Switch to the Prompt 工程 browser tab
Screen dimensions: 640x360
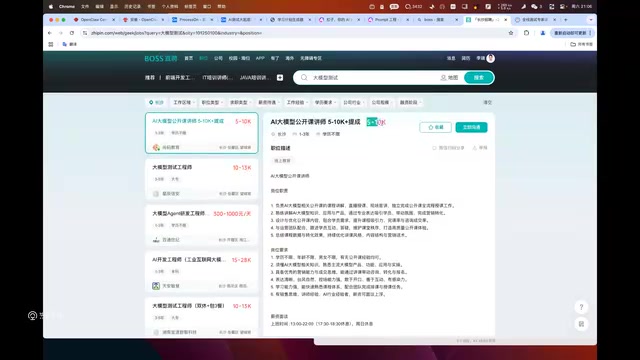click(x=387, y=20)
